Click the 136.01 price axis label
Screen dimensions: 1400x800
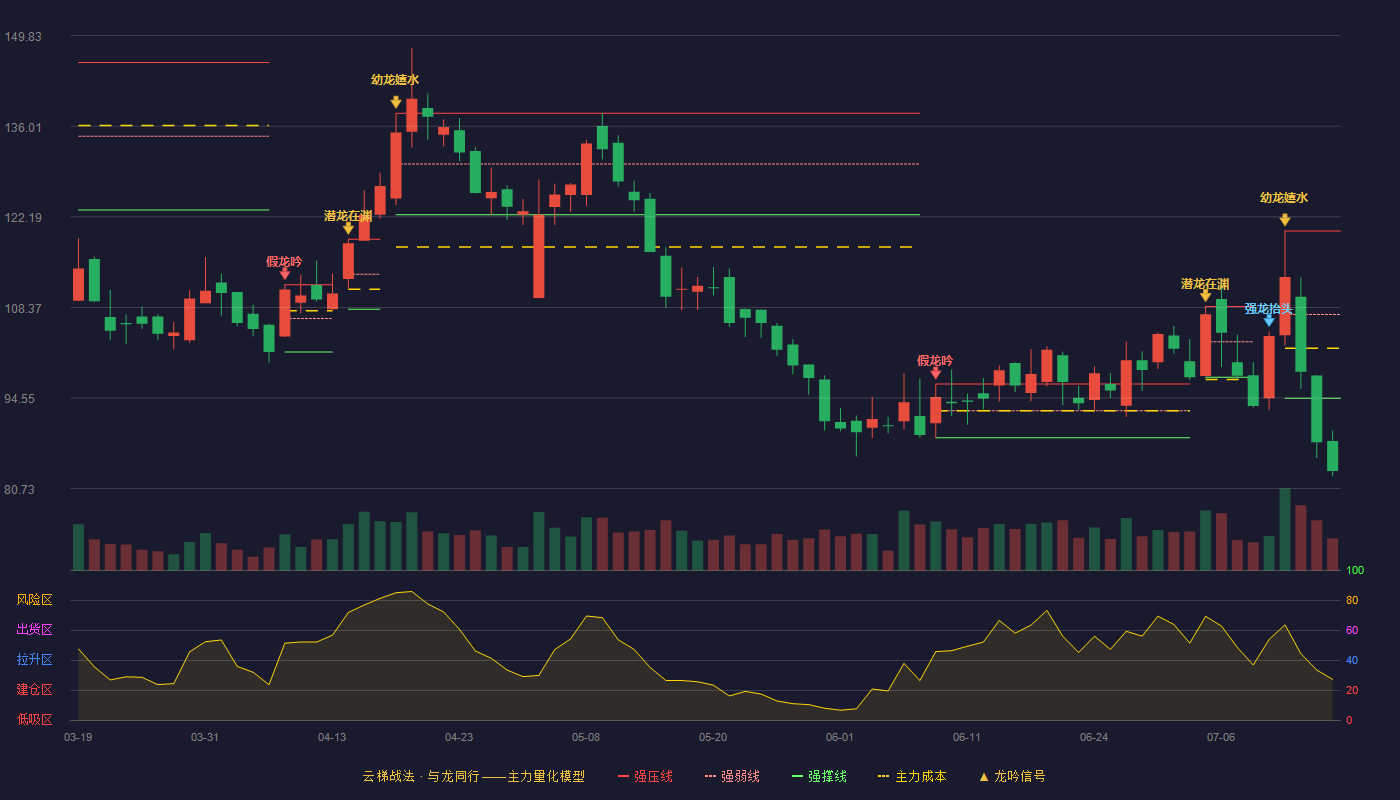click(23, 128)
